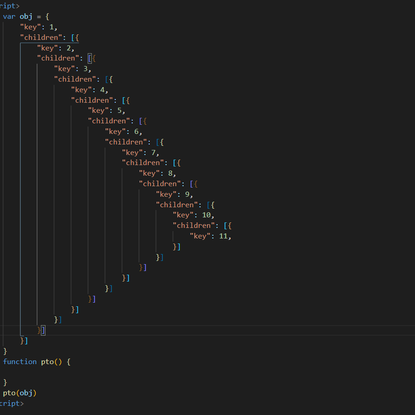Click the lone "}" closing the obj declaration
415x415 pixels.
(x=5, y=351)
